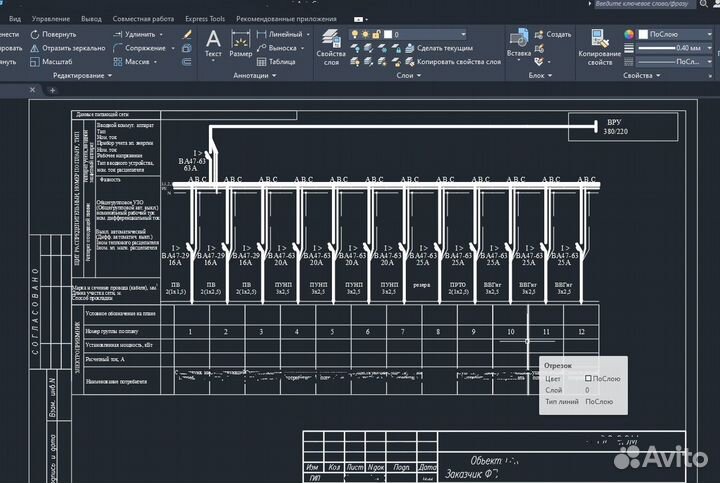Insert a Таблица table
The width and height of the screenshot is (720, 483).
pyautogui.click(x=274, y=62)
